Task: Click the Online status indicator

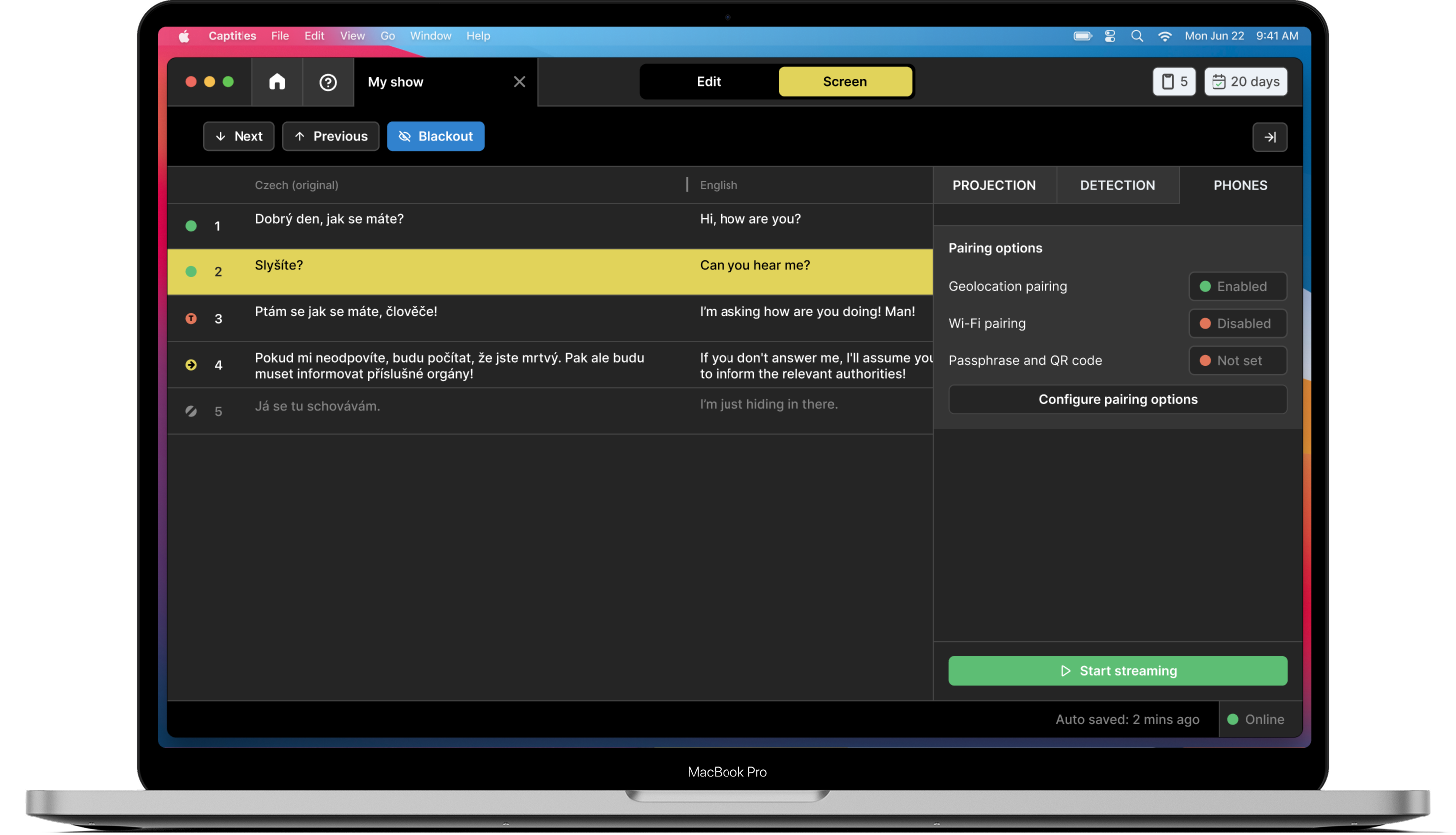Action: pyautogui.click(x=1256, y=720)
